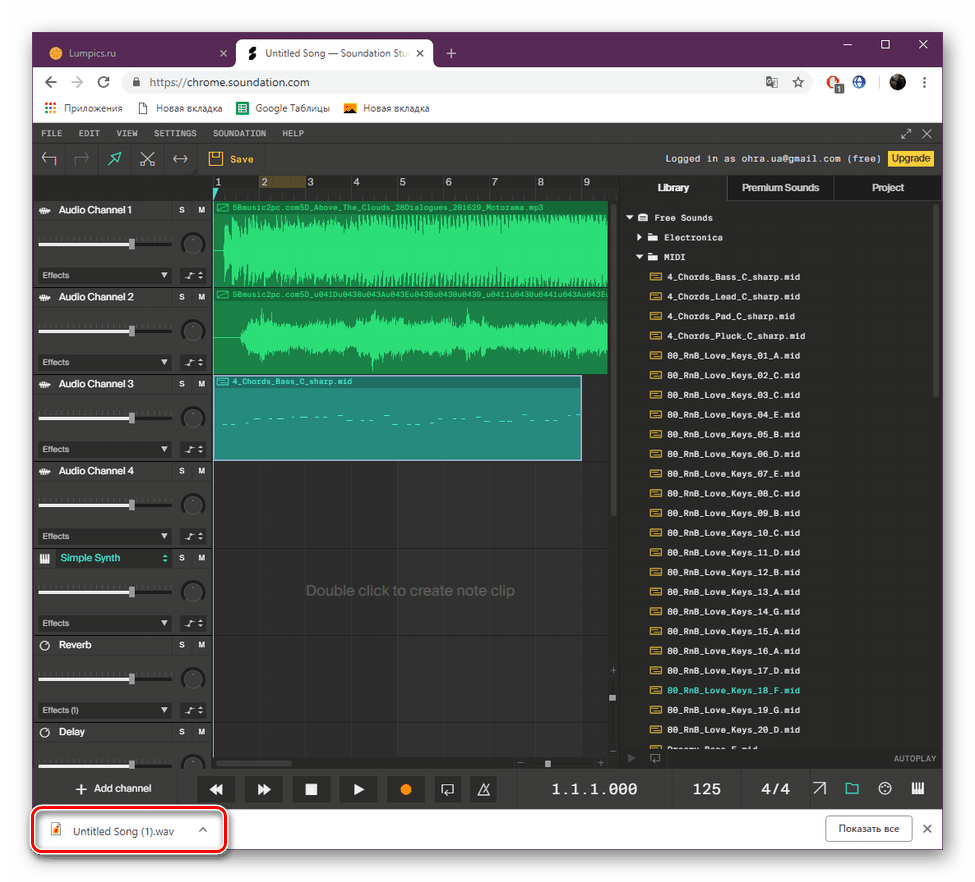Click the Upgrade button

[910, 158]
